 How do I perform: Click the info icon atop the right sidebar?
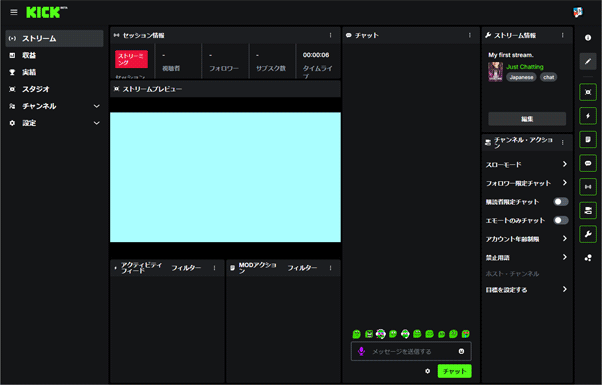click(x=588, y=38)
